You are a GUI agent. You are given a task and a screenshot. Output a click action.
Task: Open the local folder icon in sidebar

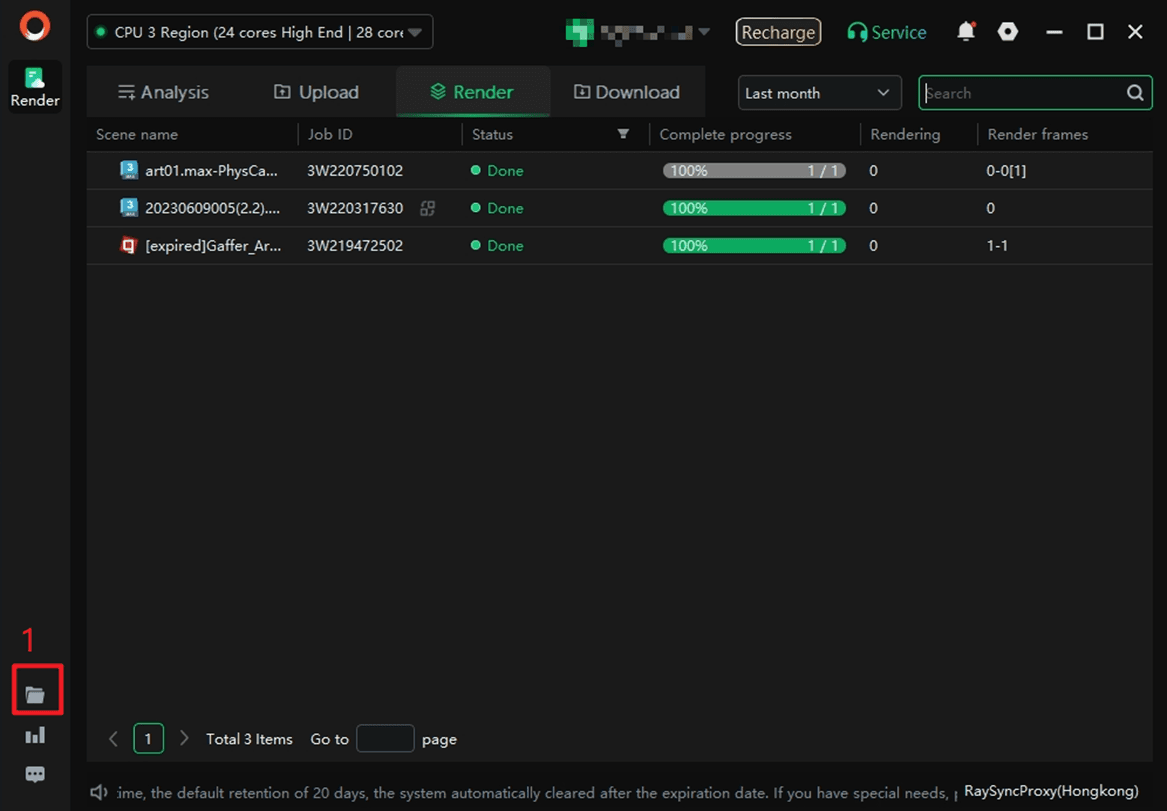[36, 694]
